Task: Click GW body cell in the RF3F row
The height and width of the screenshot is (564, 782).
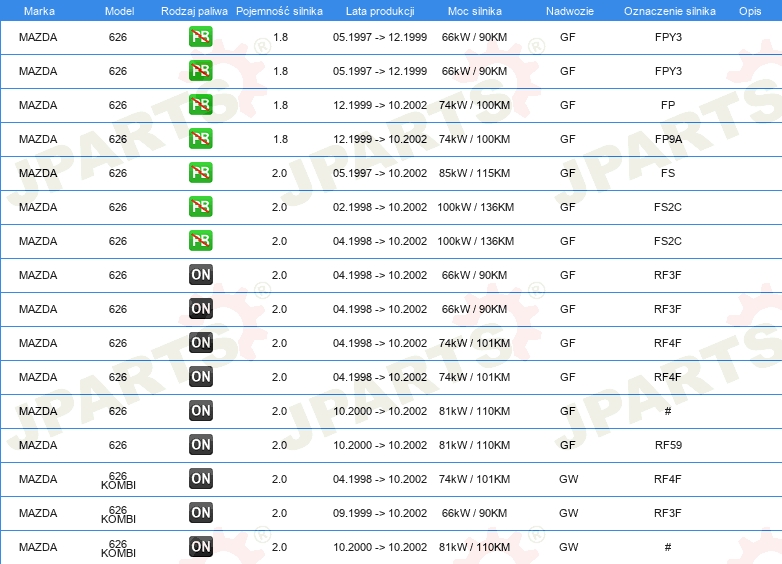Action: point(569,513)
